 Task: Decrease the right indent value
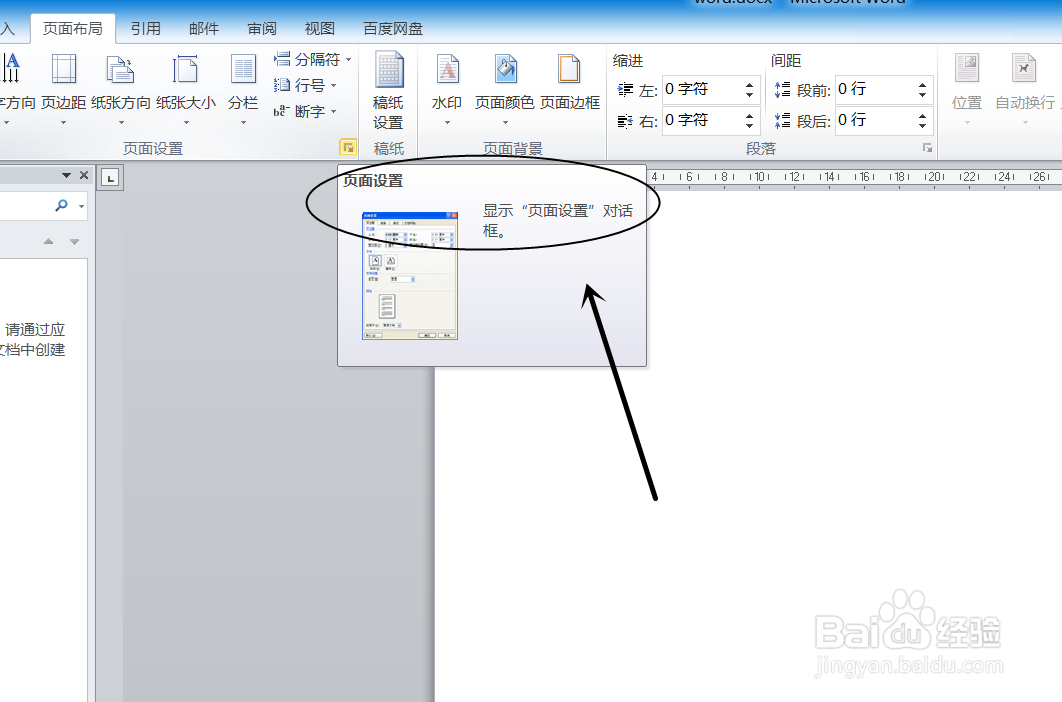[x=749, y=125]
